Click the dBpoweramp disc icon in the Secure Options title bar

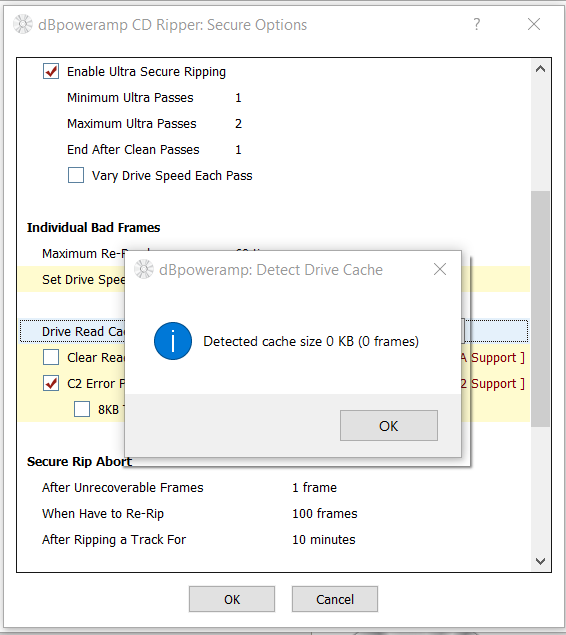coord(23,24)
